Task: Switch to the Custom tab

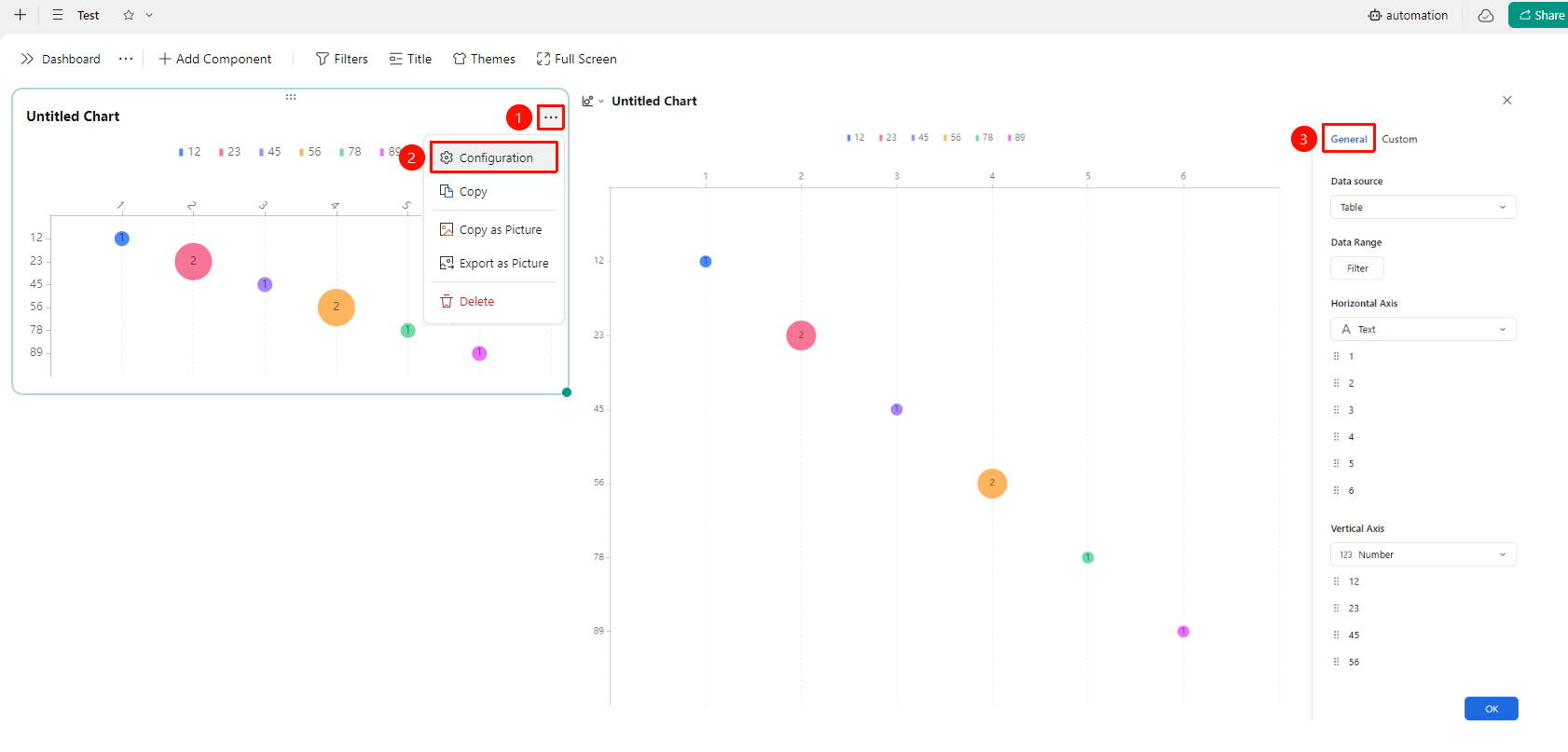Action: pyautogui.click(x=1399, y=139)
